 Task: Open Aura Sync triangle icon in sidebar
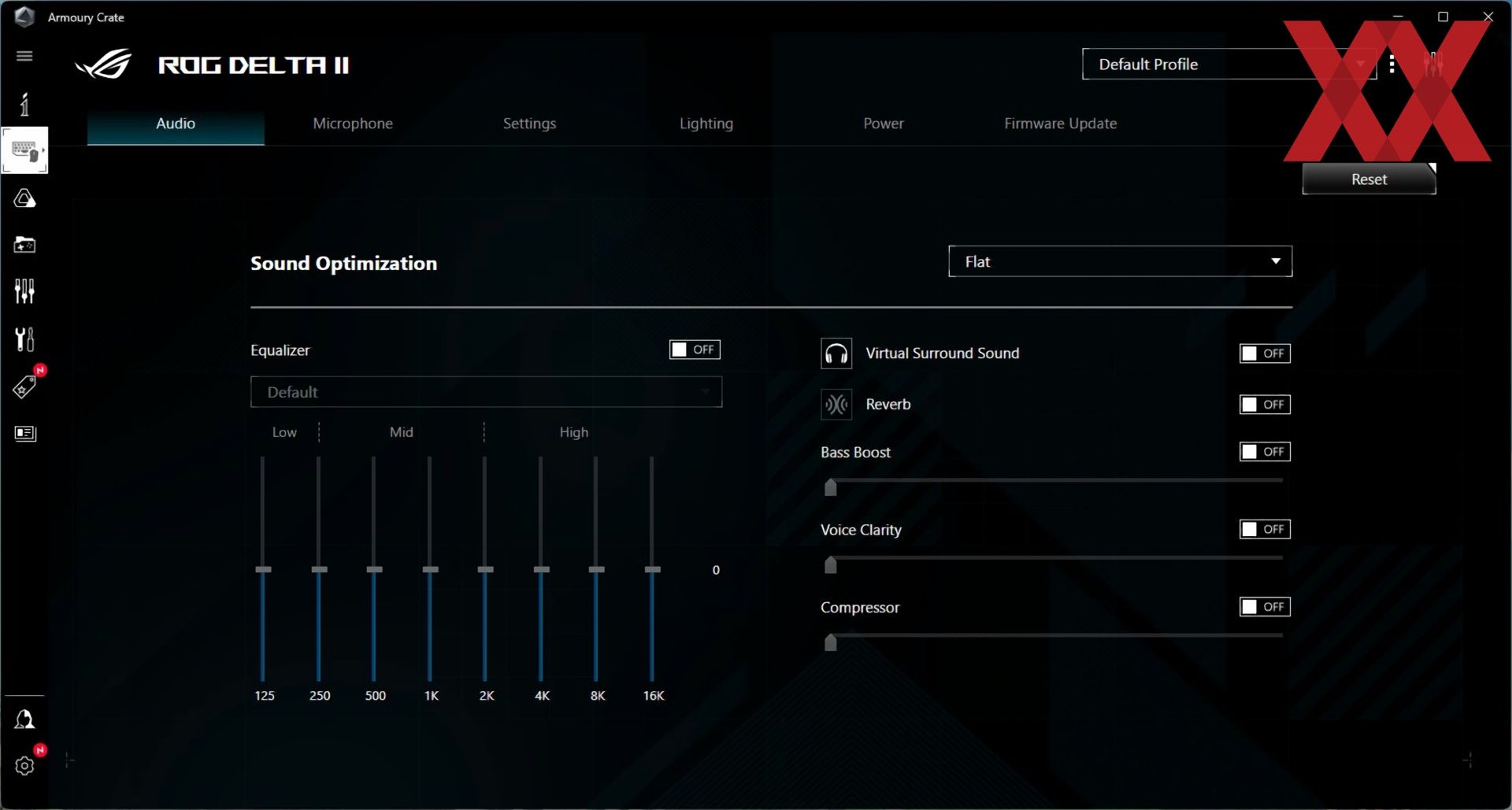click(24, 198)
